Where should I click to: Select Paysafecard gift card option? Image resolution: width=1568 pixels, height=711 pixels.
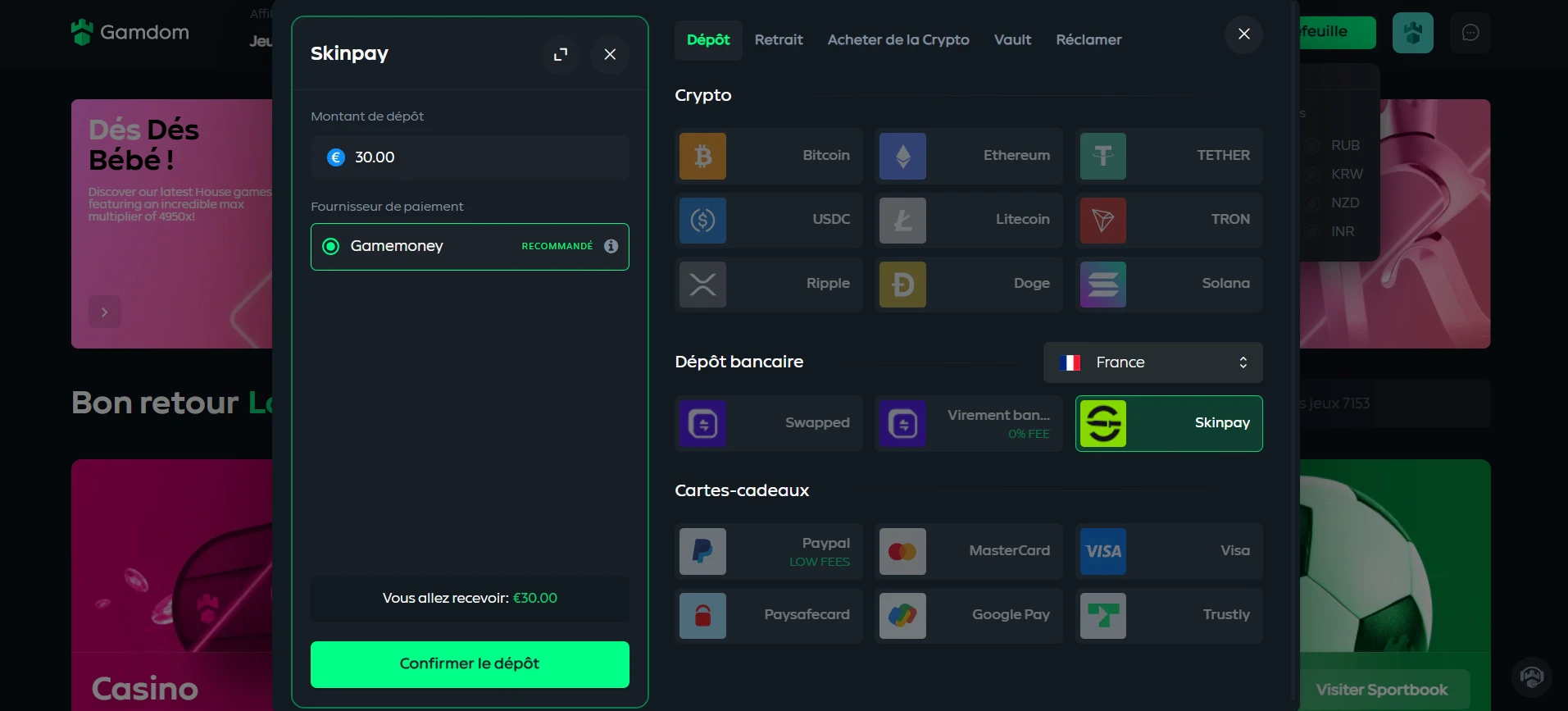tap(769, 615)
